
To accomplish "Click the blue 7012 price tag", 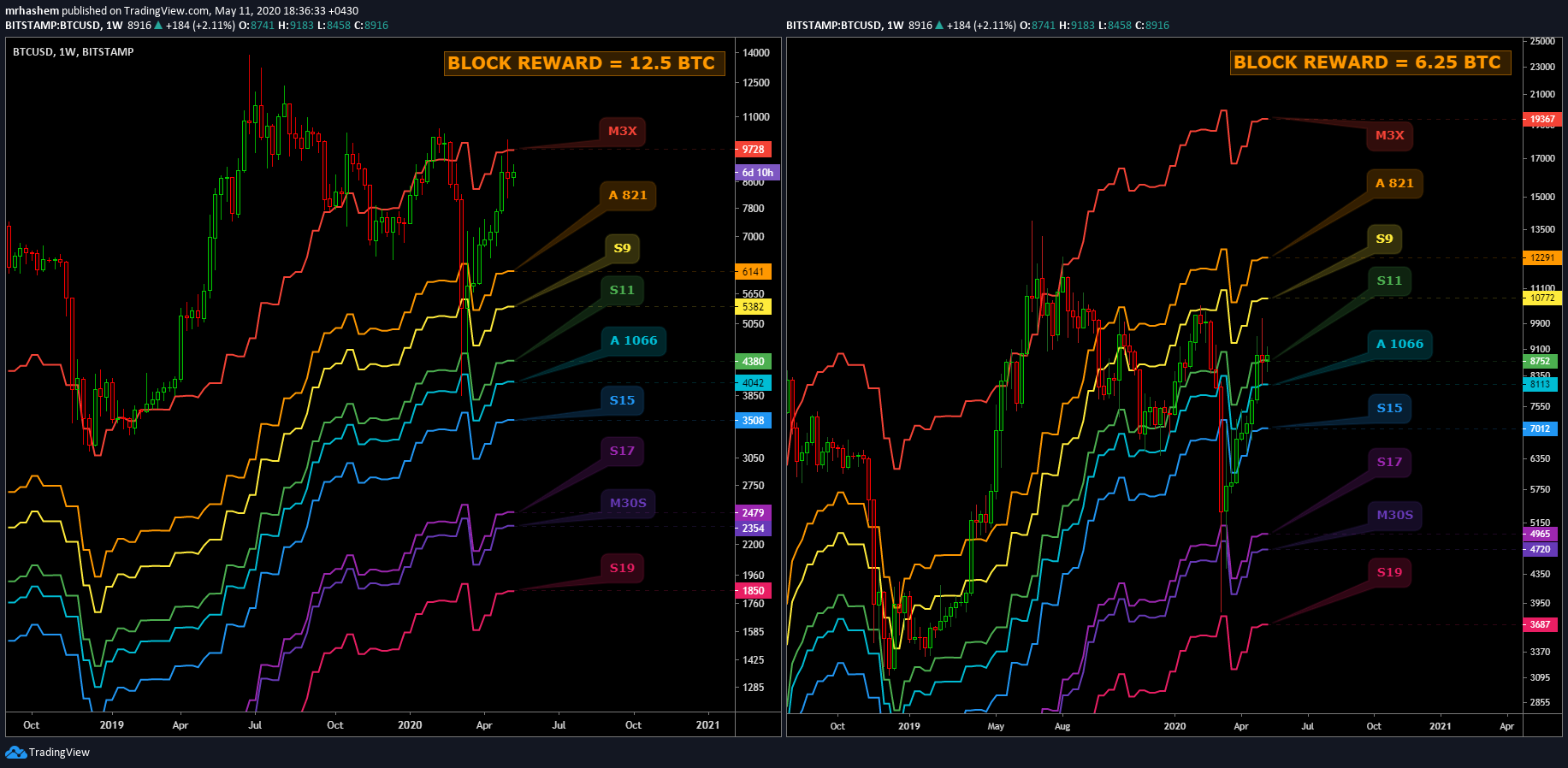I will 1541,429.
